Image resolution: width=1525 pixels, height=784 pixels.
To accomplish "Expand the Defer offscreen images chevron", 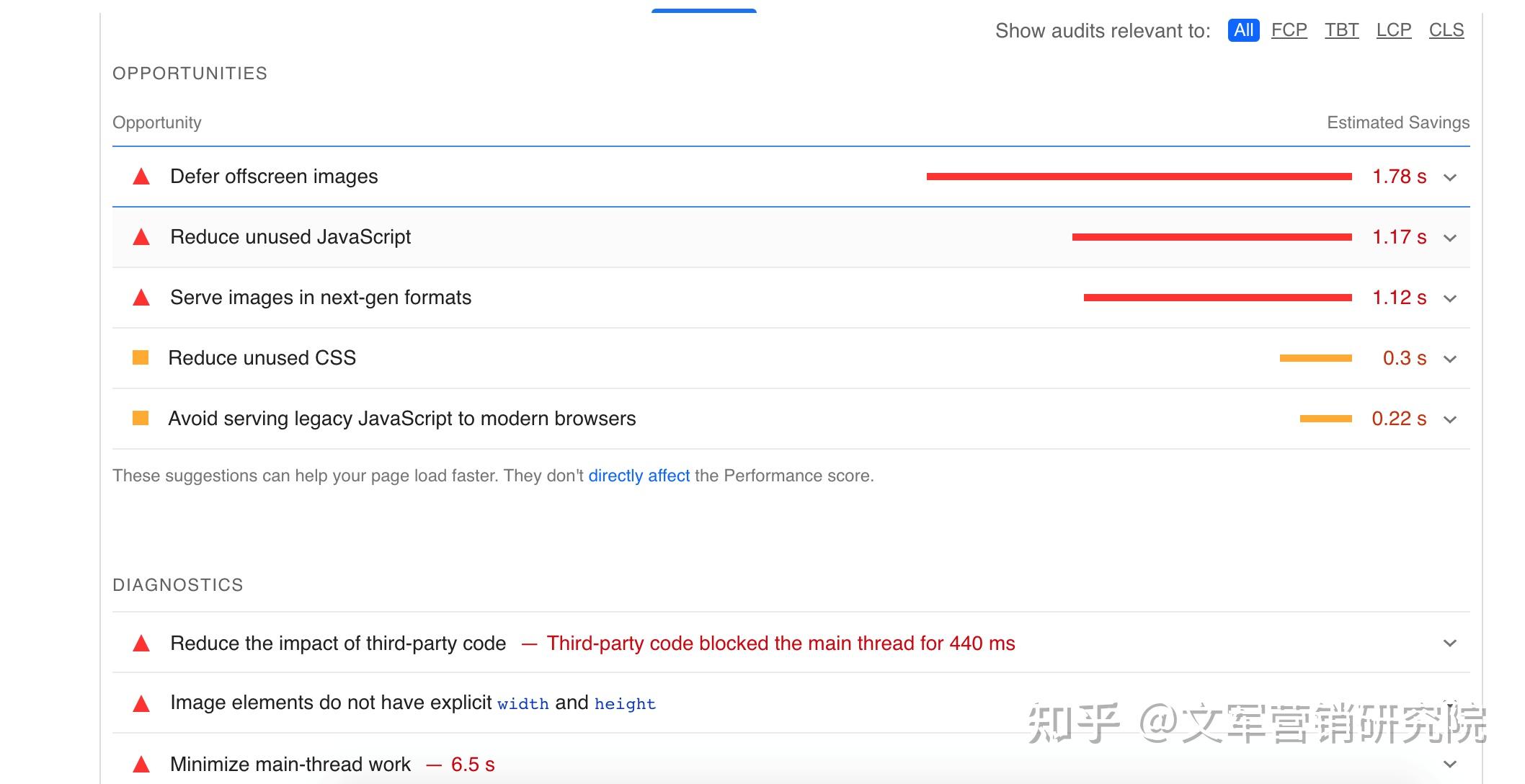I will click(1450, 177).
